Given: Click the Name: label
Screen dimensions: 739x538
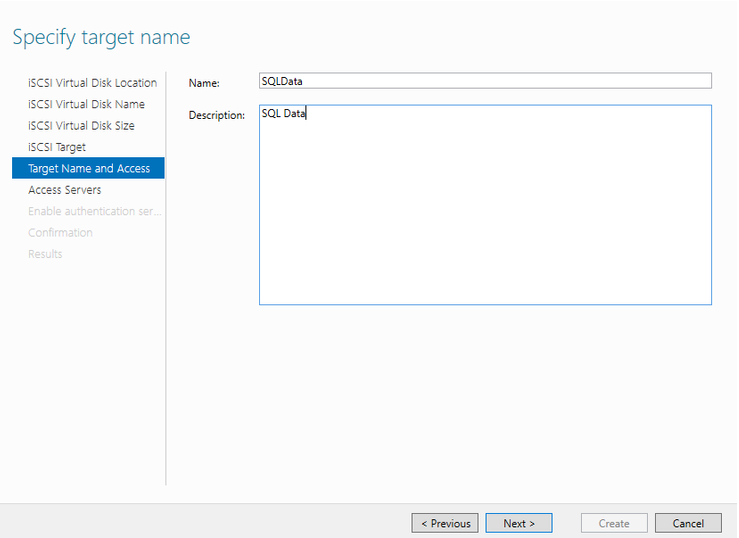Looking at the screenshot, I should (x=204, y=83).
